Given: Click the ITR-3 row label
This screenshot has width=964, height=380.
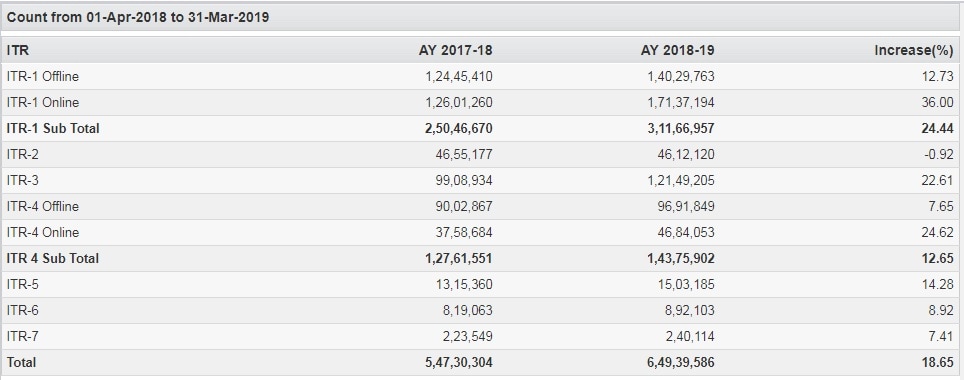Looking at the screenshot, I should click(22, 181).
